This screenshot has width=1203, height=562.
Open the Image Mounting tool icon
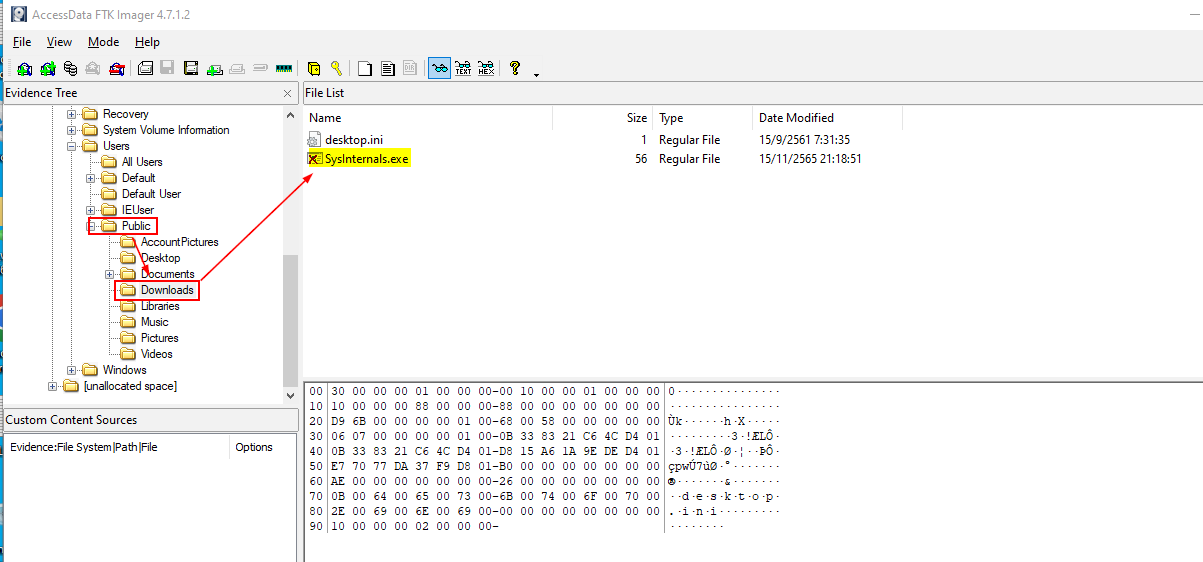pyautogui.click(x=70, y=69)
